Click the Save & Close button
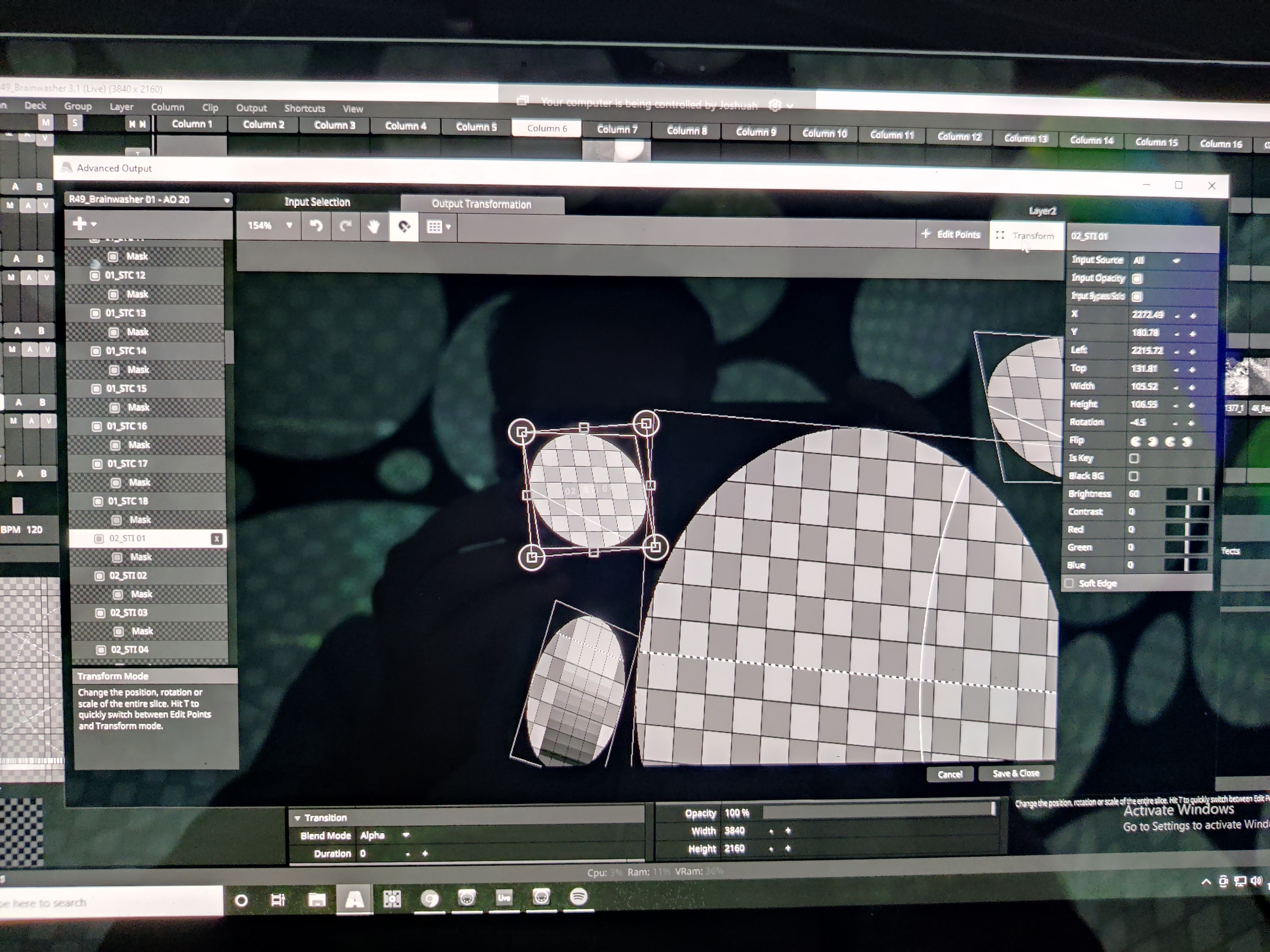 click(1016, 774)
